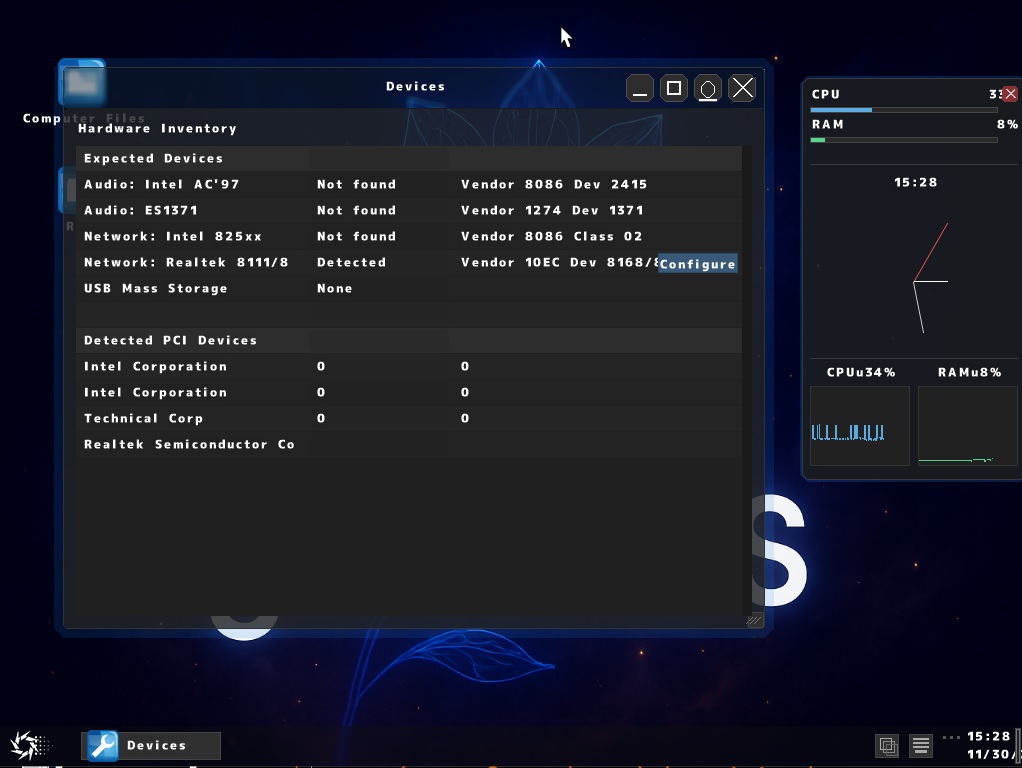
Task: Click the taskbar clock showing 15:28
Action: click(x=988, y=737)
